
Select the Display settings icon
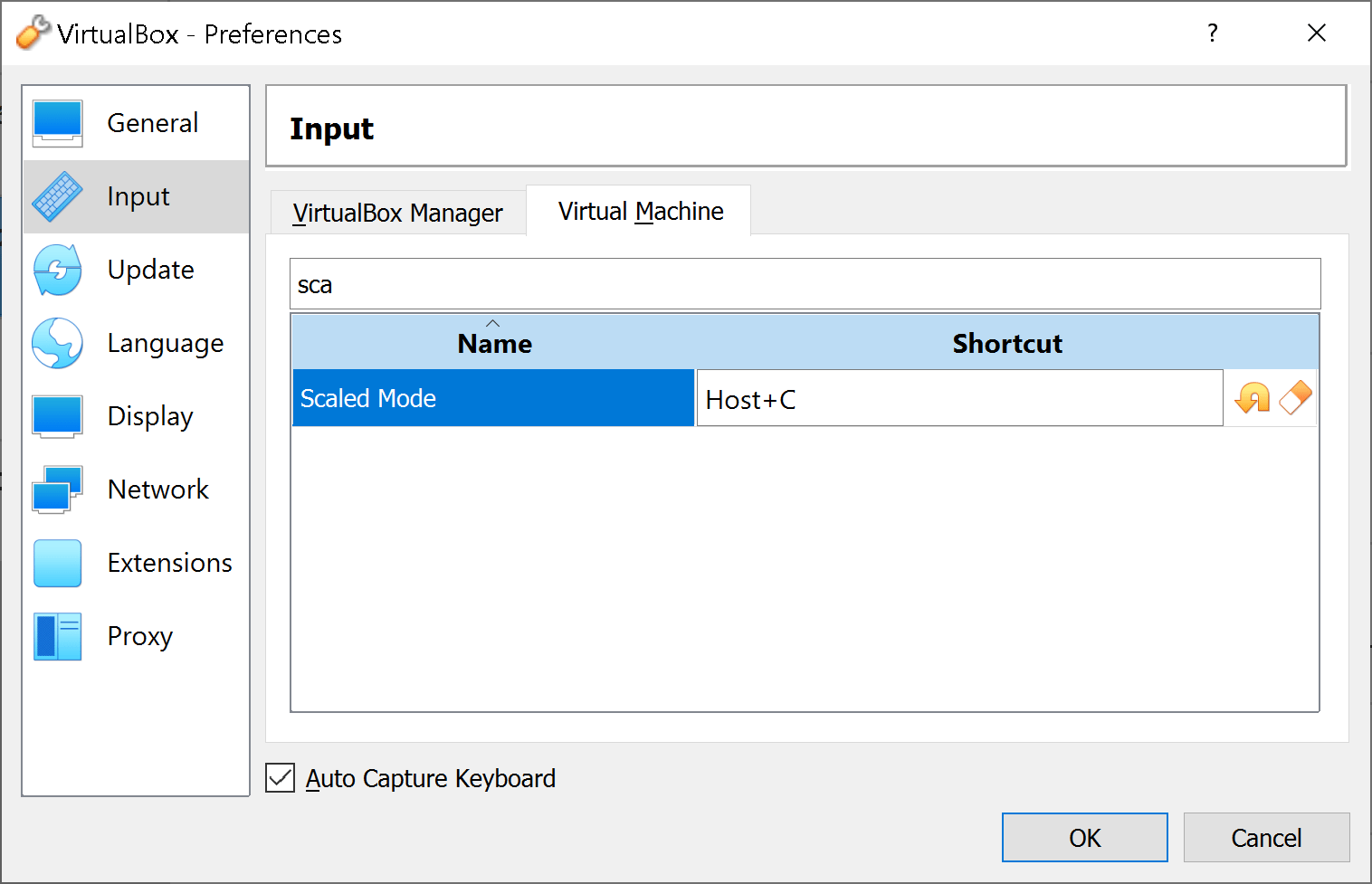click(x=56, y=416)
